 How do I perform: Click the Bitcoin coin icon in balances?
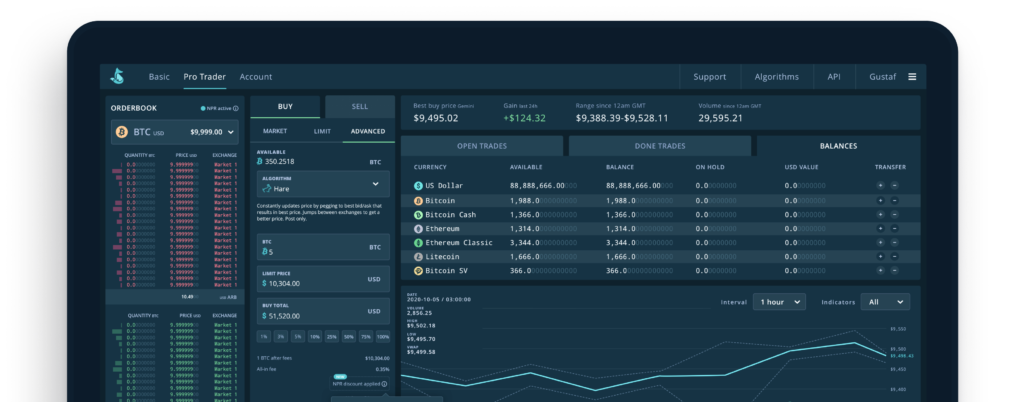click(x=419, y=200)
